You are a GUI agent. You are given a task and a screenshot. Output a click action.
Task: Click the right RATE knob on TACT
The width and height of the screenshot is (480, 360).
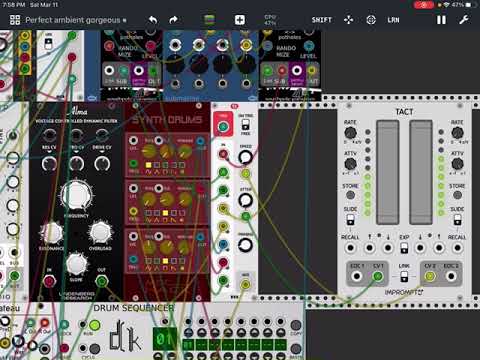[x=457, y=133]
